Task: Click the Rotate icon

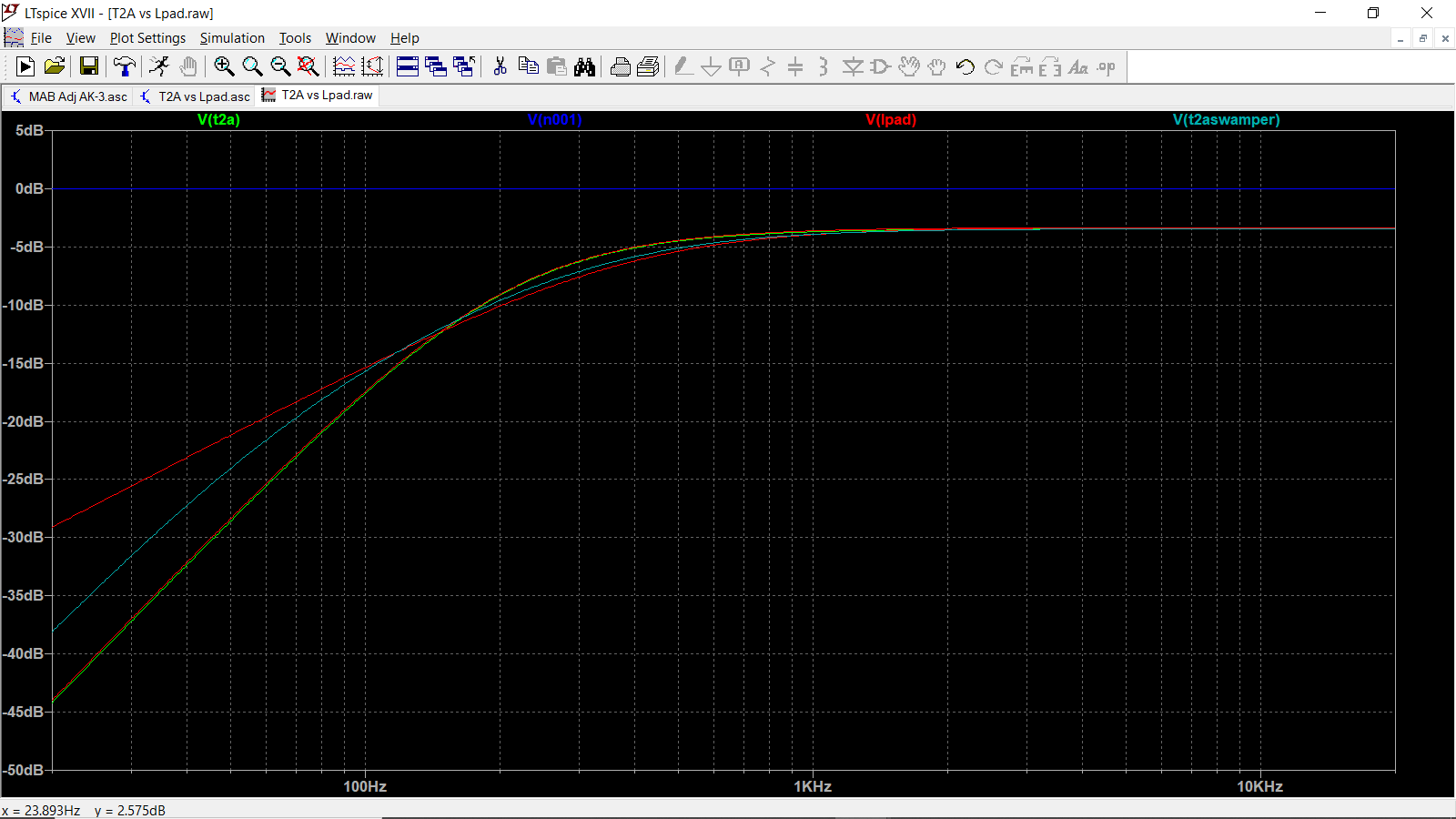Action: pos(1022,66)
